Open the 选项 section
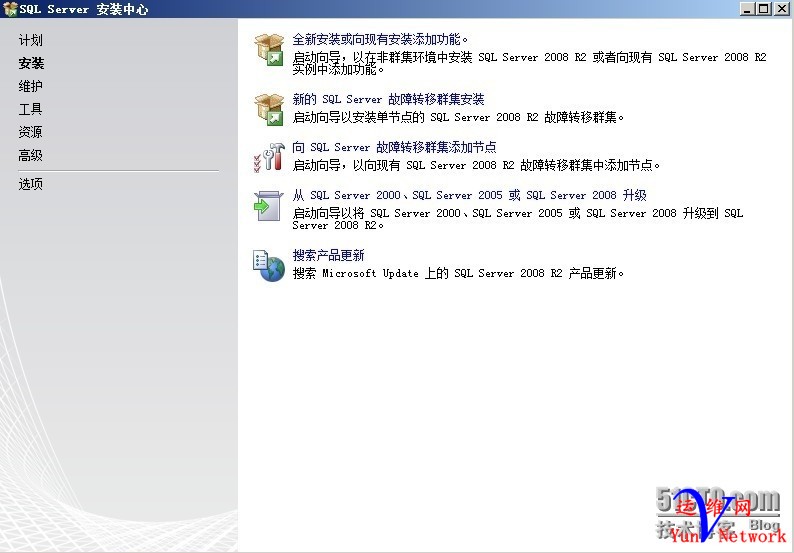The width and height of the screenshot is (794, 553). [30, 184]
